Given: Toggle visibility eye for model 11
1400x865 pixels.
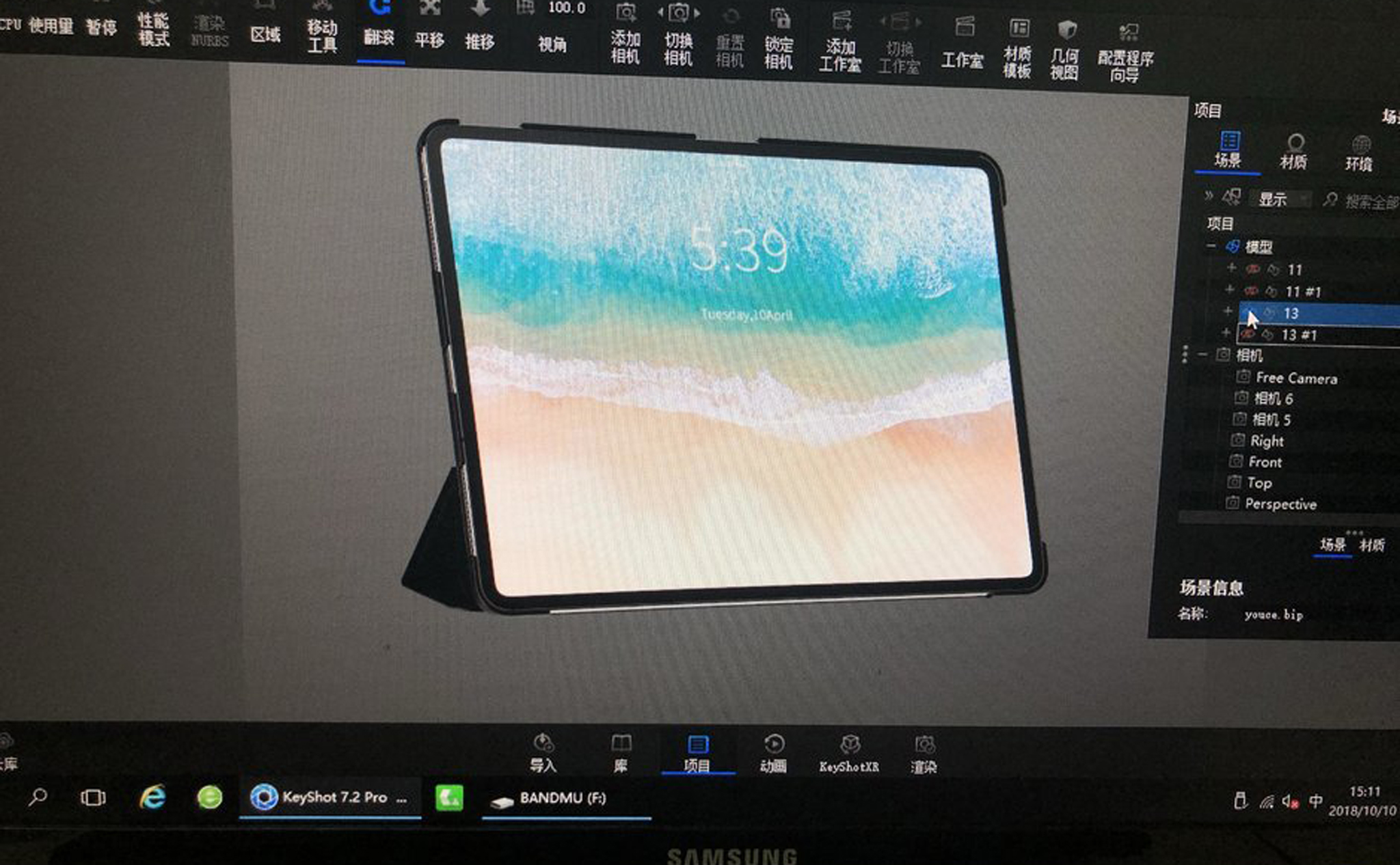Looking at the screenshot, I should pos(1253,269).
